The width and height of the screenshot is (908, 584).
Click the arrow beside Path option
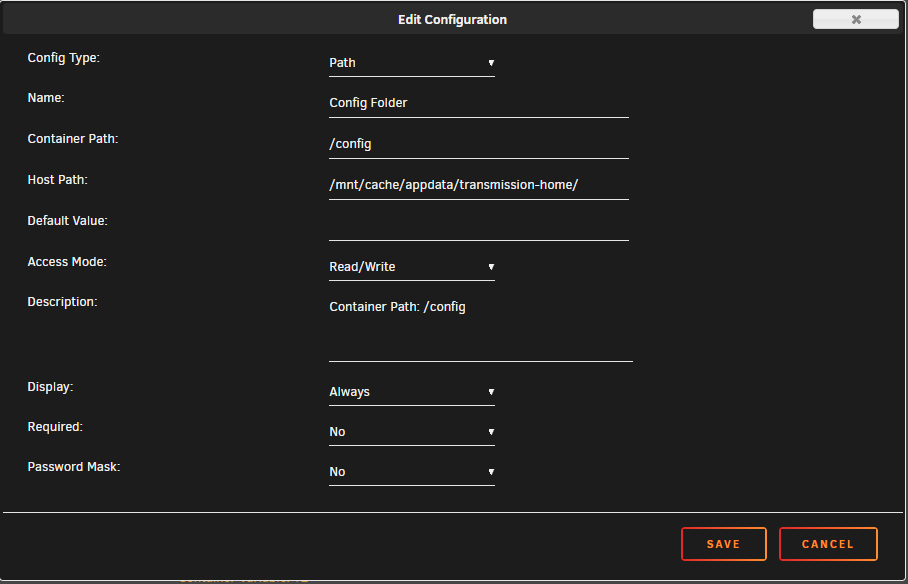point(491,63)
